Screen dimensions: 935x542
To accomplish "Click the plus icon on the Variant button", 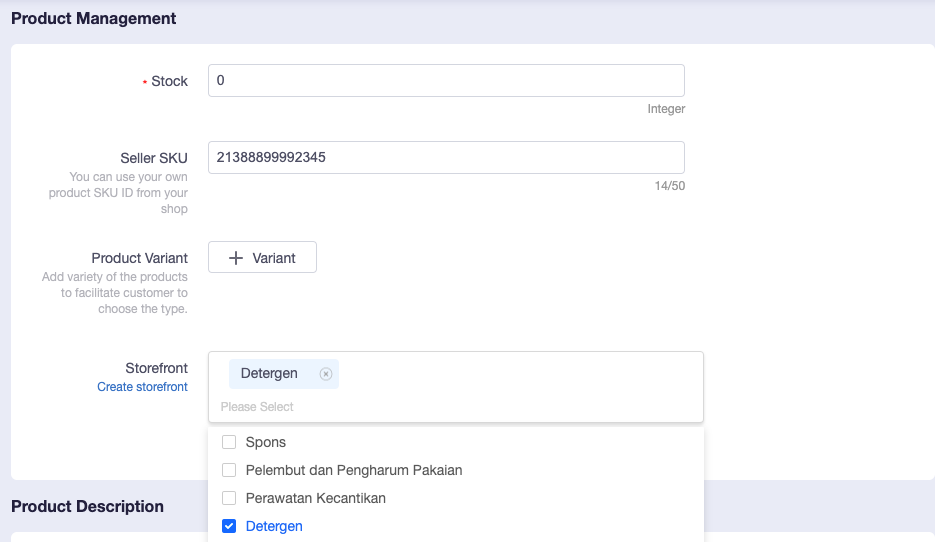I will pos(236,258).
